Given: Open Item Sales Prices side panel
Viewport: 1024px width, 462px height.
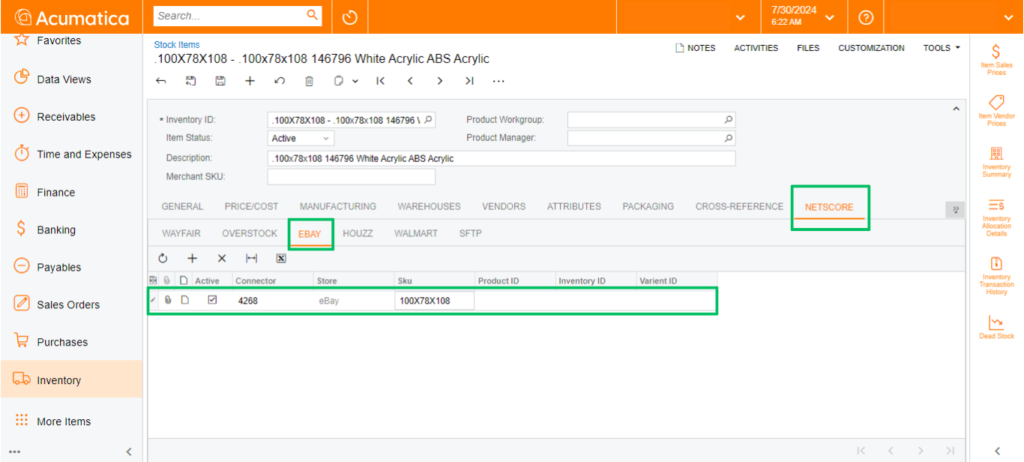Looking at the screenshot, I should point(996,59).
